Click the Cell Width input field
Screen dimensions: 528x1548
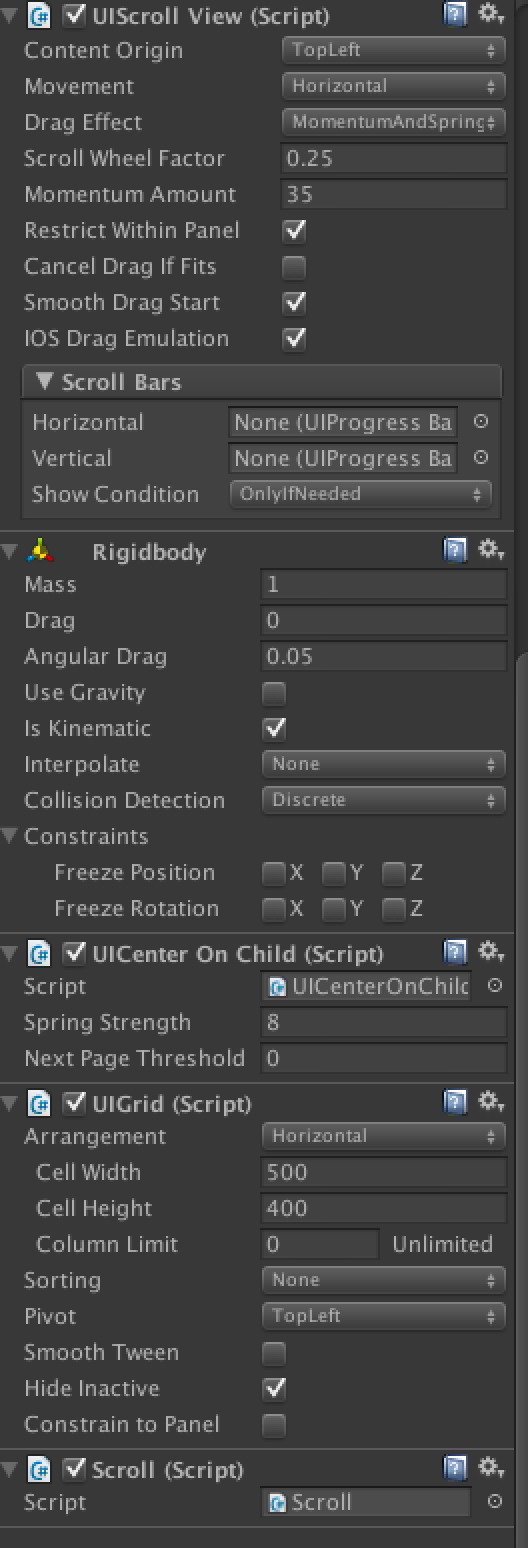pos(384,1172)
